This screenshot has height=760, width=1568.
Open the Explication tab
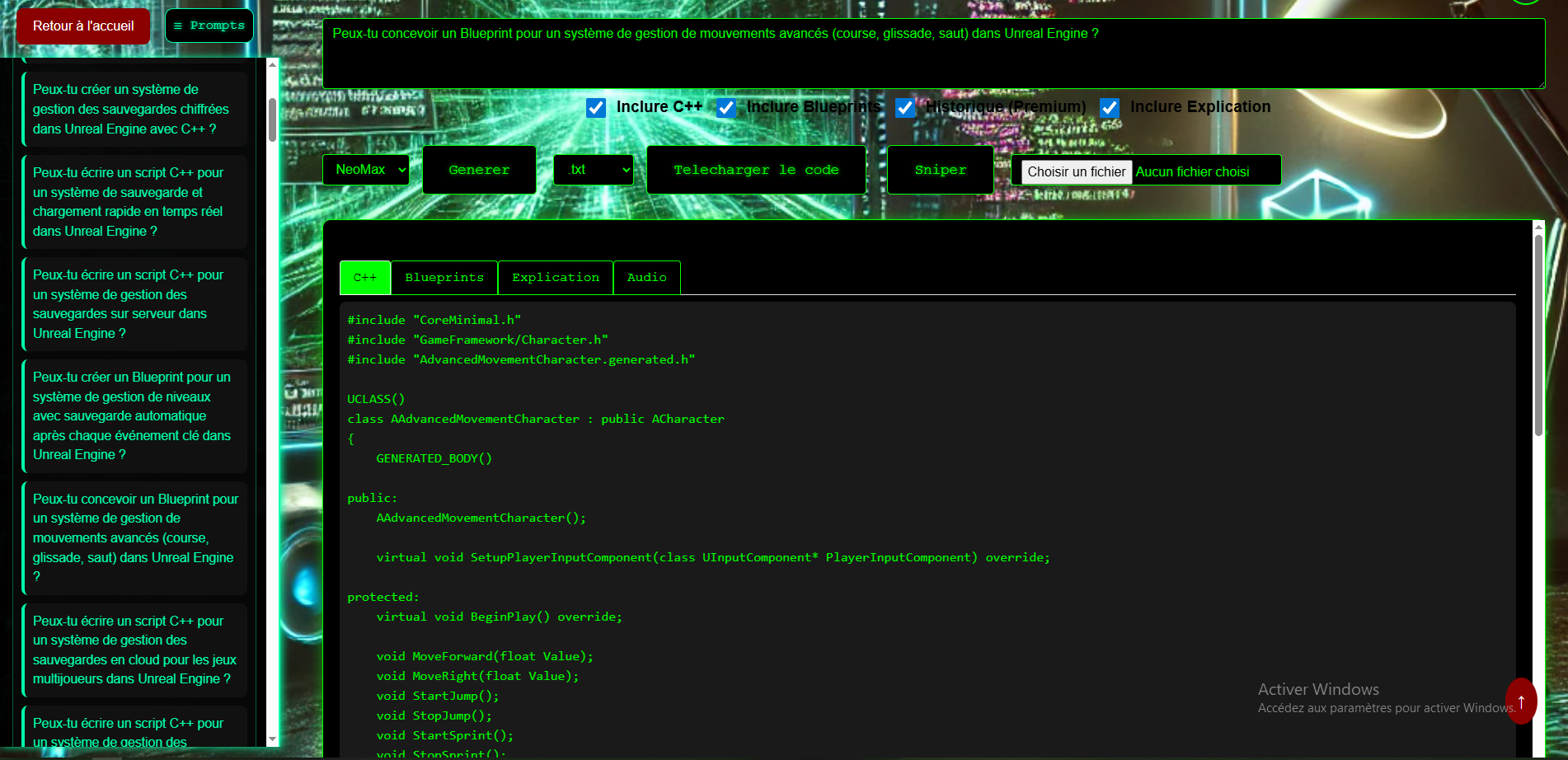pos(555,277)
